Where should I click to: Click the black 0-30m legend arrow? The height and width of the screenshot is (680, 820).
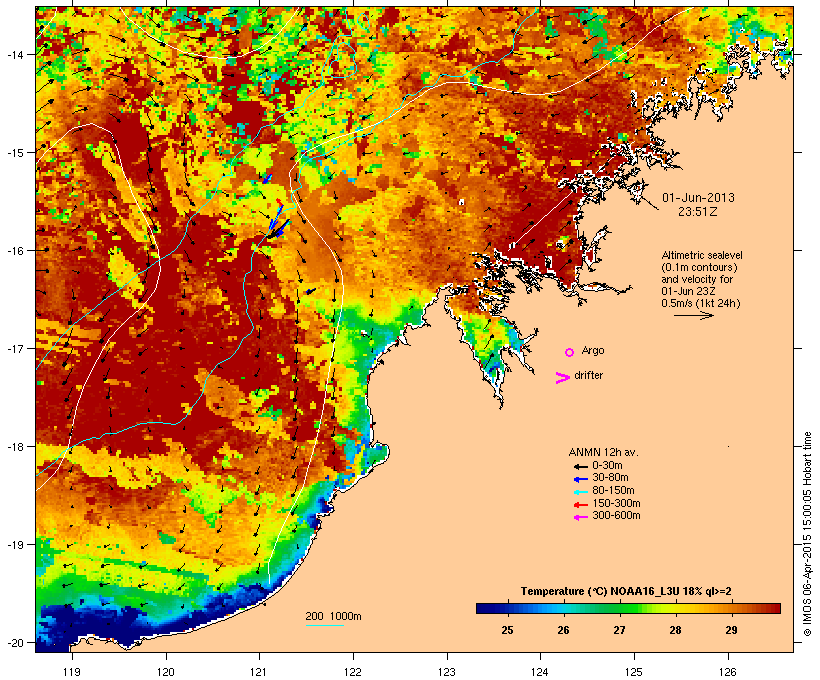coord(581,466)
